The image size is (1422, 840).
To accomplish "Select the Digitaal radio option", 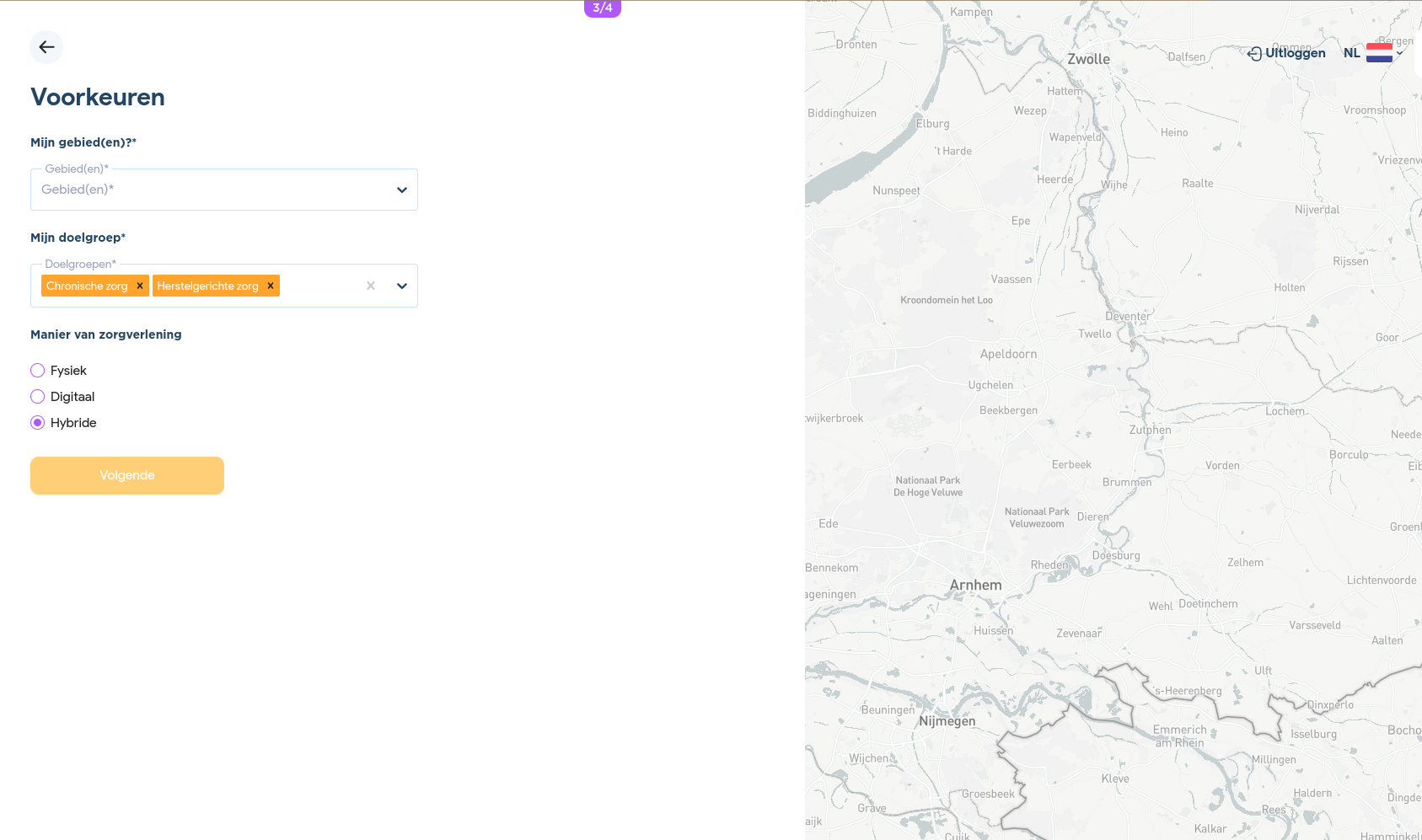I will click(x=38, y=397).
